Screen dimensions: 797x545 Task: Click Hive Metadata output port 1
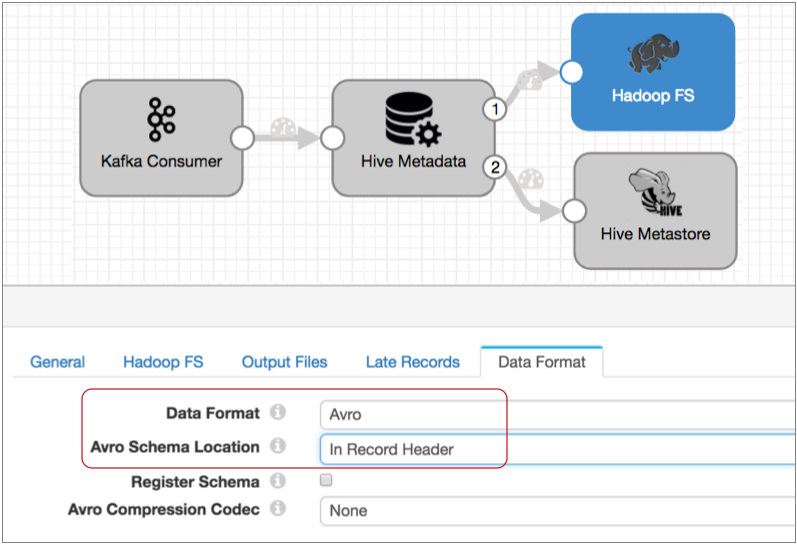coord(492,109)
